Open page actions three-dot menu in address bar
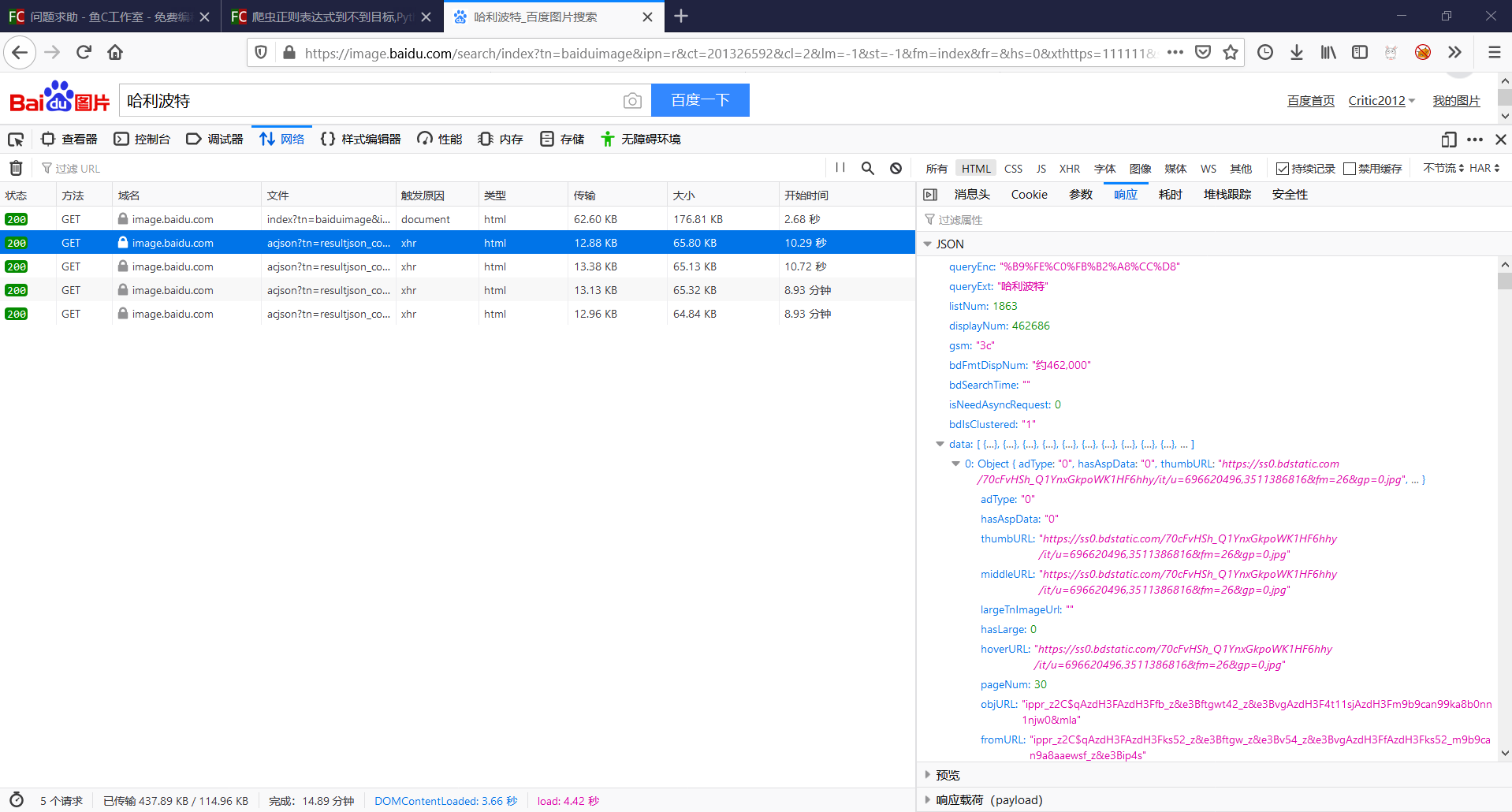Viewport: 1512px width, 812px height. [x=1175, y=53]
